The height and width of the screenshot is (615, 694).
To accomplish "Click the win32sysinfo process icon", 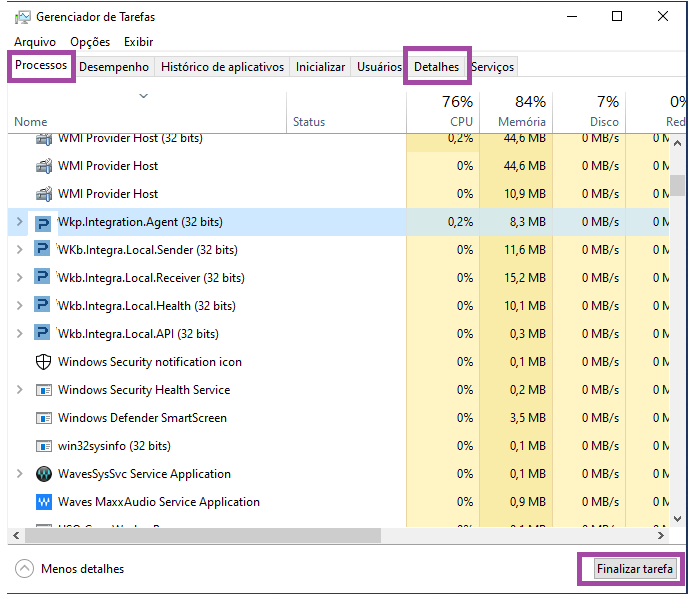I will (x=43, y=446).
